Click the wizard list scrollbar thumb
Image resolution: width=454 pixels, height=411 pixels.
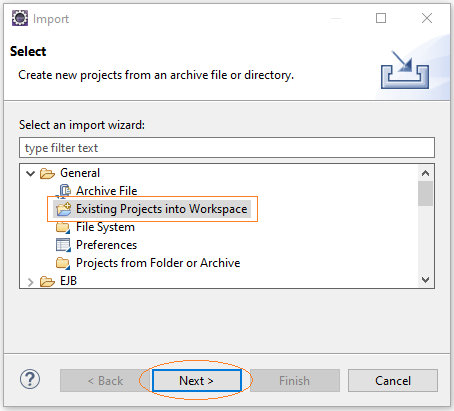click(425, 194)
